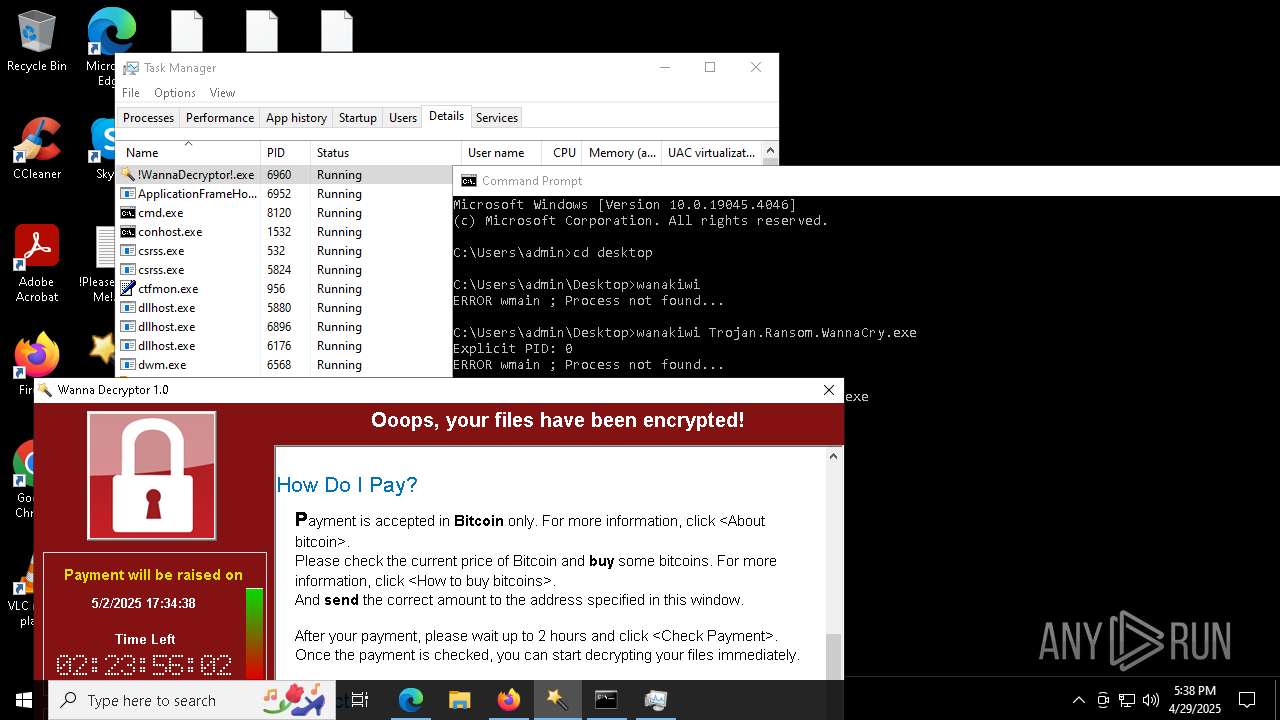
Task: Switch to the Processes tab
Action: [148, 118]
